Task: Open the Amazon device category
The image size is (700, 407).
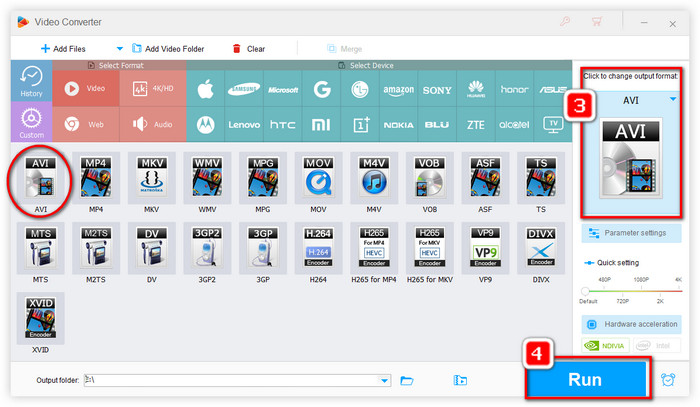Action: (x=398, y=89)
